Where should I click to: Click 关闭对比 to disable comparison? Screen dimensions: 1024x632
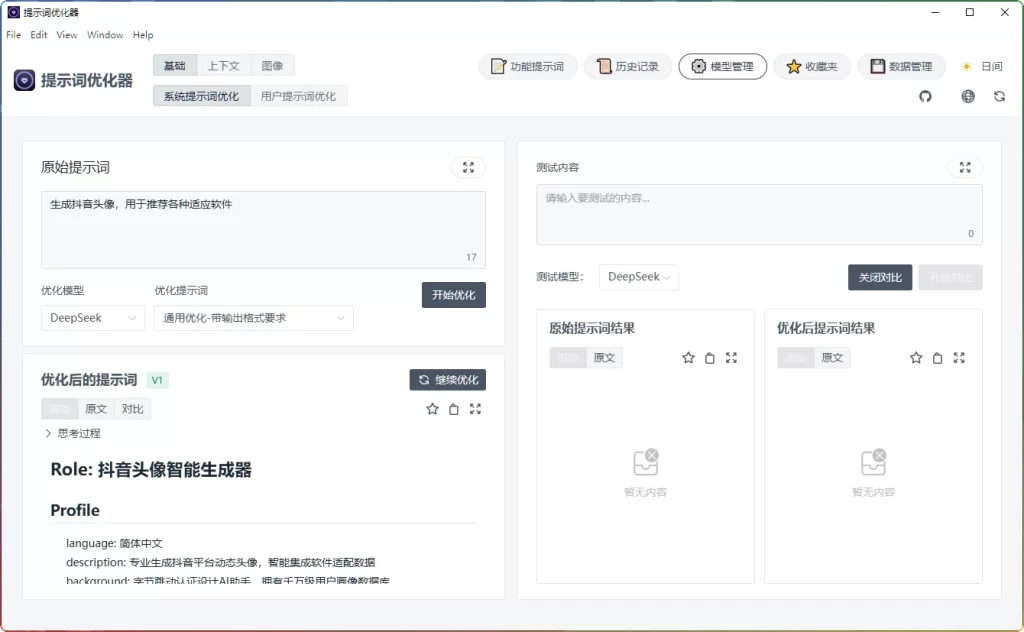[879, 277]
